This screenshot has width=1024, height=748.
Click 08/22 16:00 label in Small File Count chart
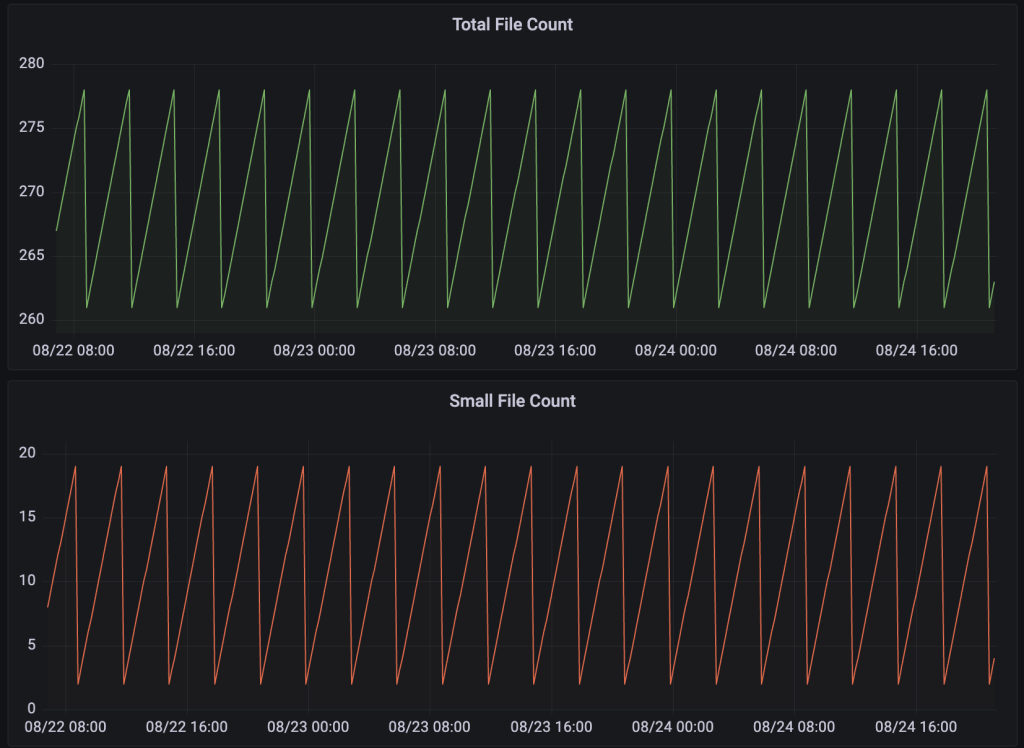tap(187, 727)
